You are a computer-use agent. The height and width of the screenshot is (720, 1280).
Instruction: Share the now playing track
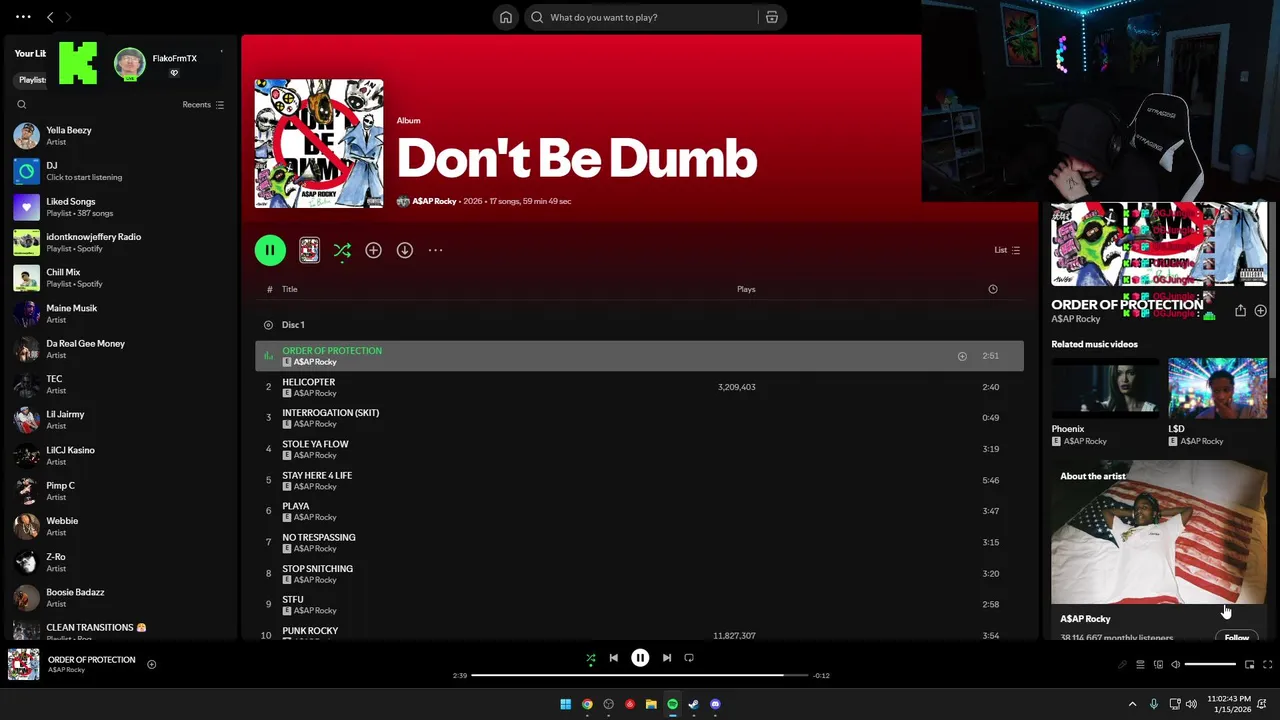click(1240, 311)
